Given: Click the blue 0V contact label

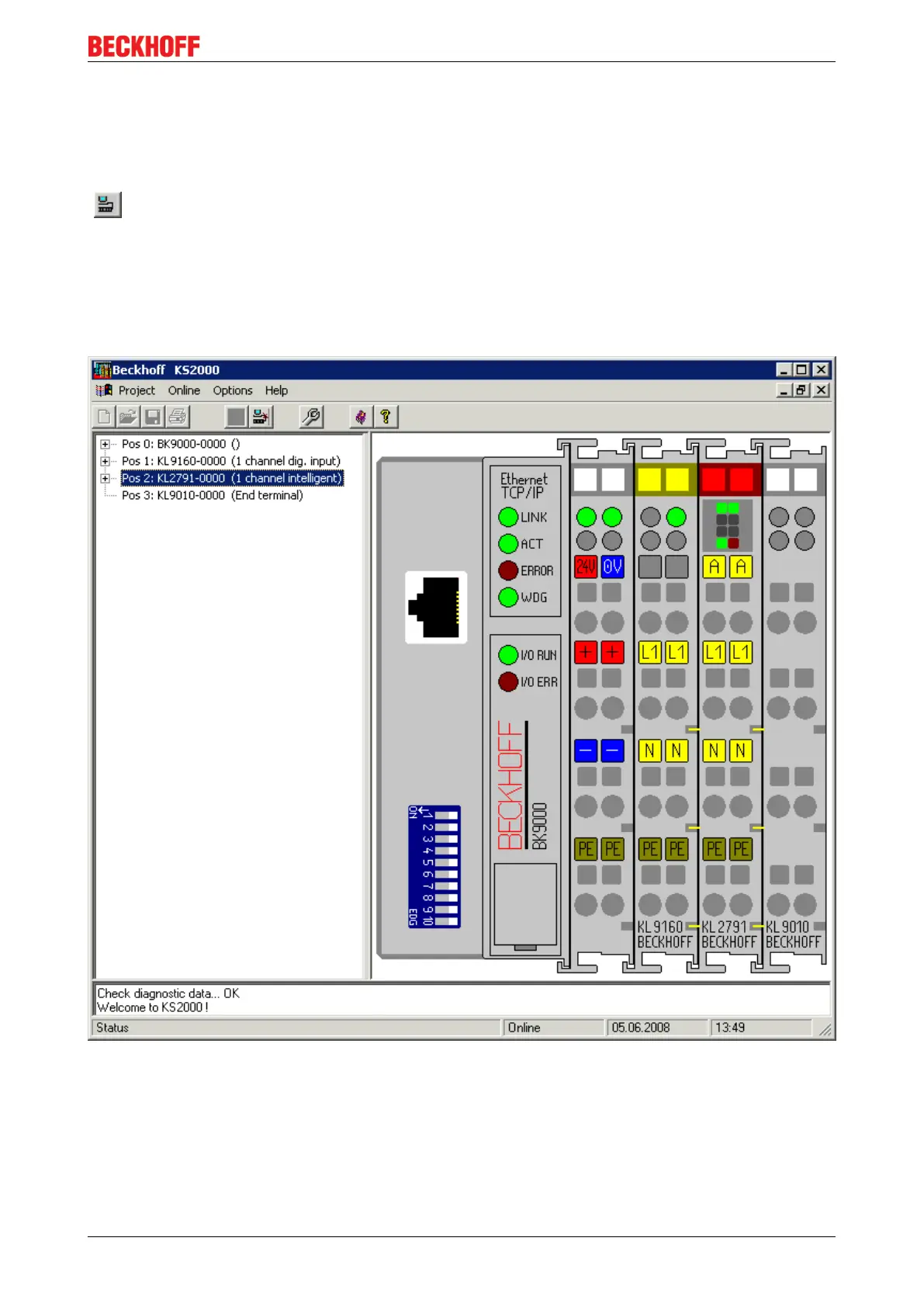Looking at the screenshot, I should [x=612, y=567].
